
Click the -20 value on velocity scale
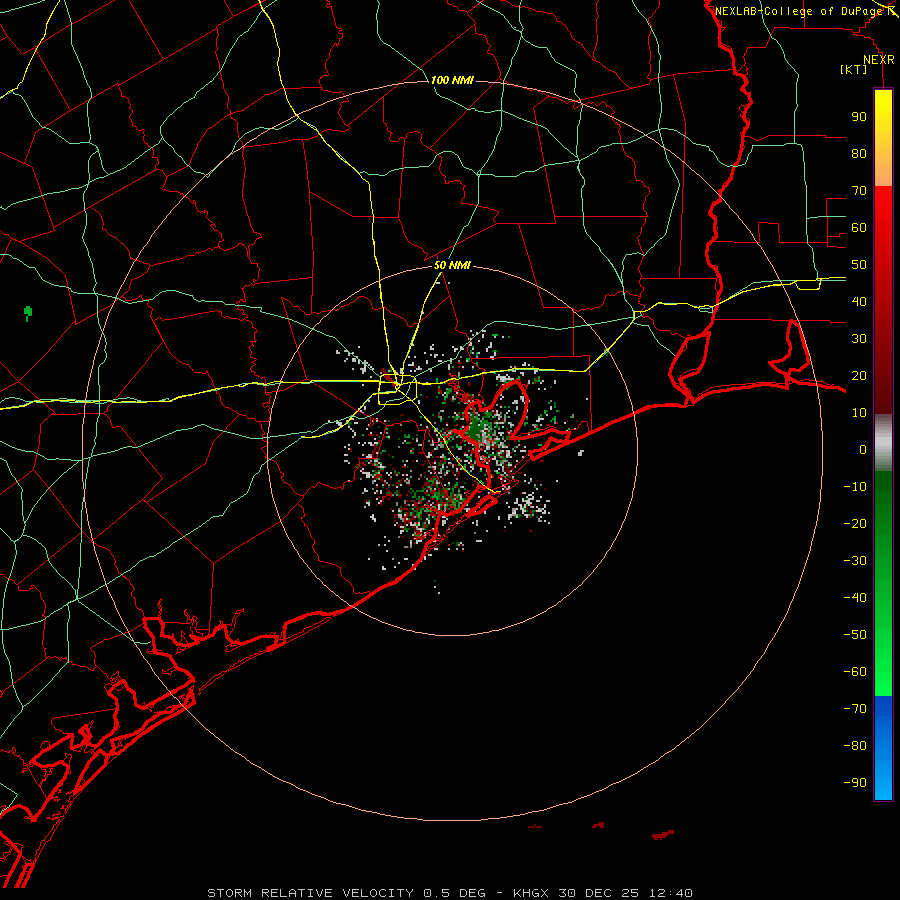(855, 523)
